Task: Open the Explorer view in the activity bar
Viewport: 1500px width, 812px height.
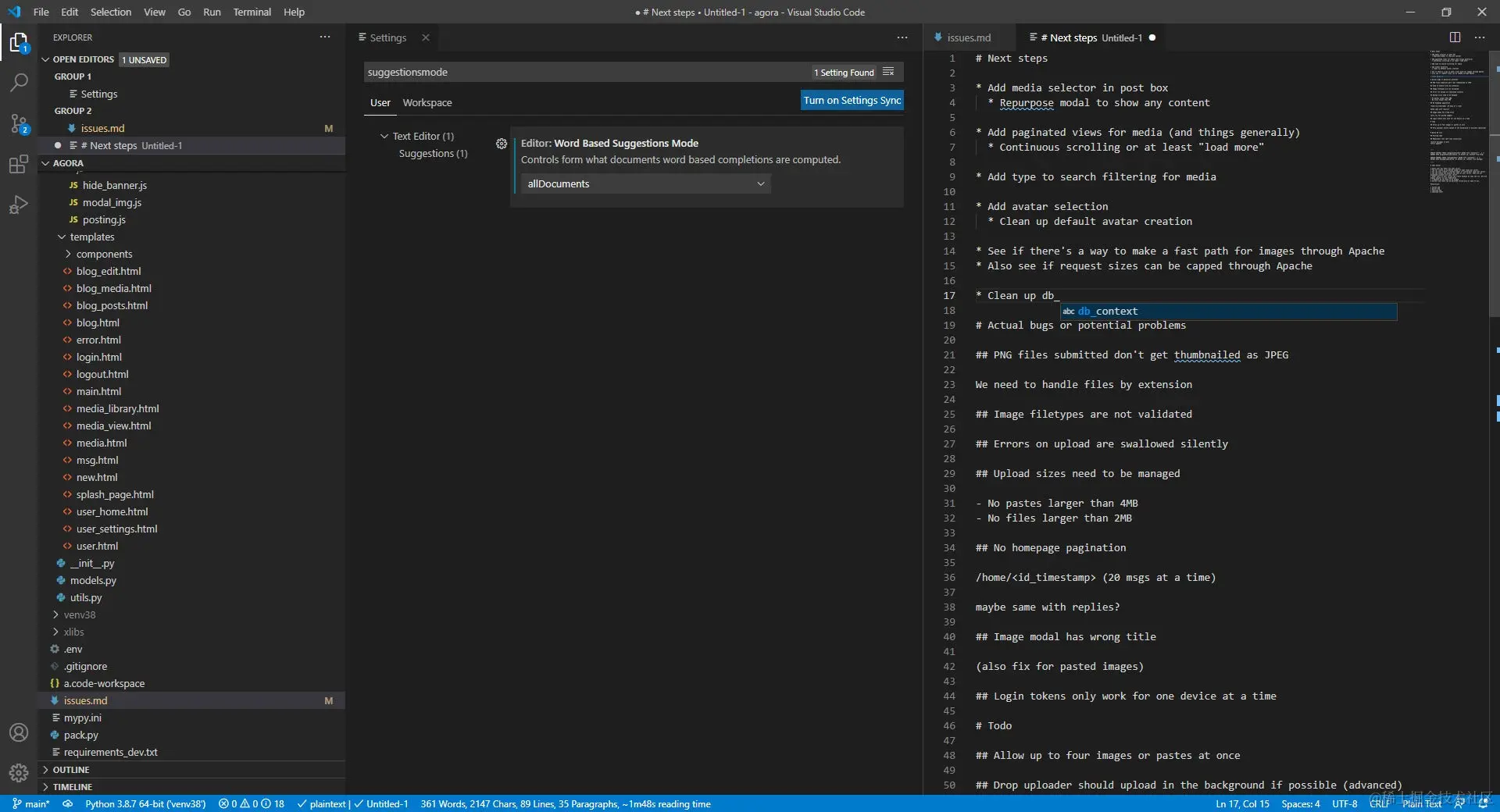Action: (19, 43)
